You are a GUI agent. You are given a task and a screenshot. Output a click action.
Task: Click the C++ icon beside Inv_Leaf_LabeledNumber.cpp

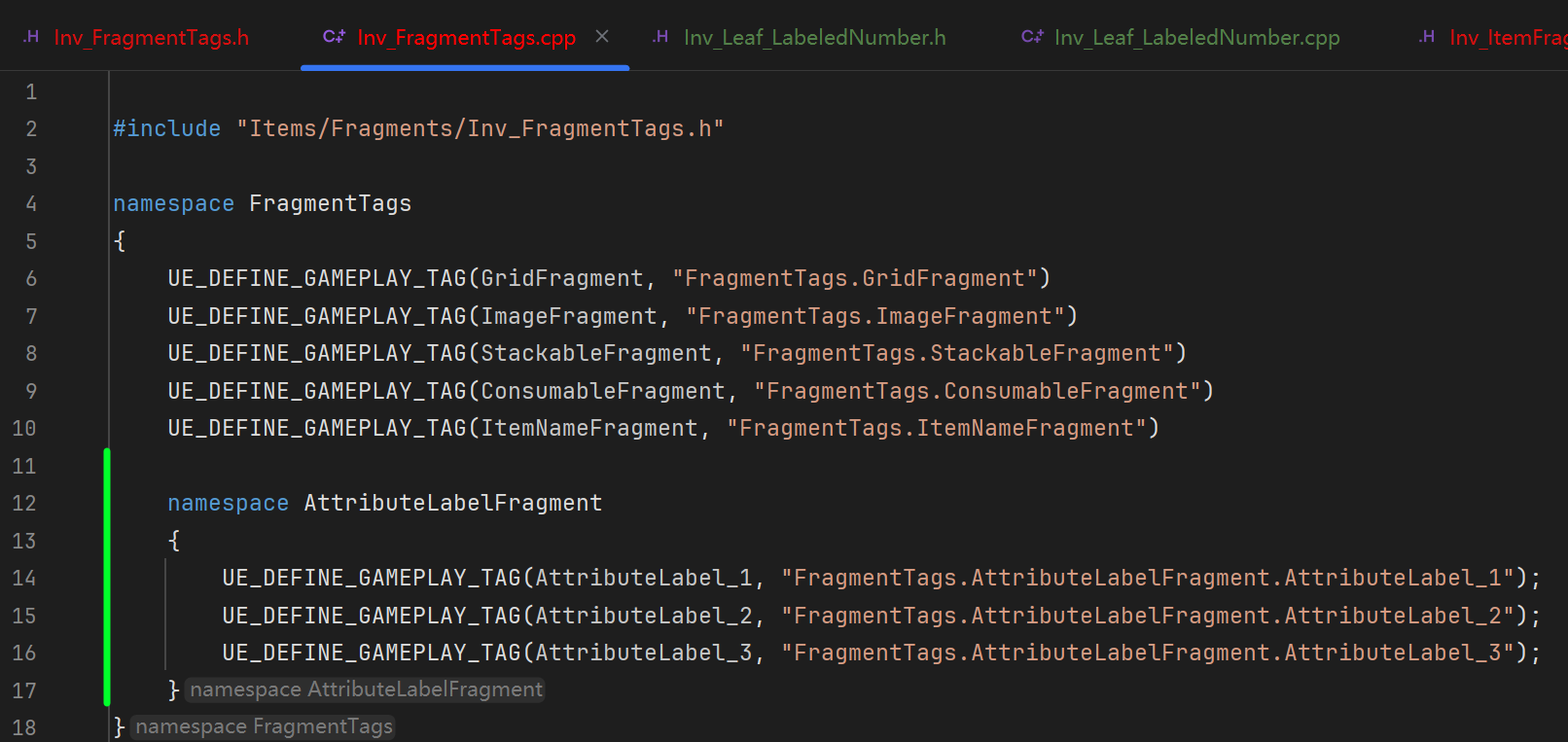(x=1032, y=37)
